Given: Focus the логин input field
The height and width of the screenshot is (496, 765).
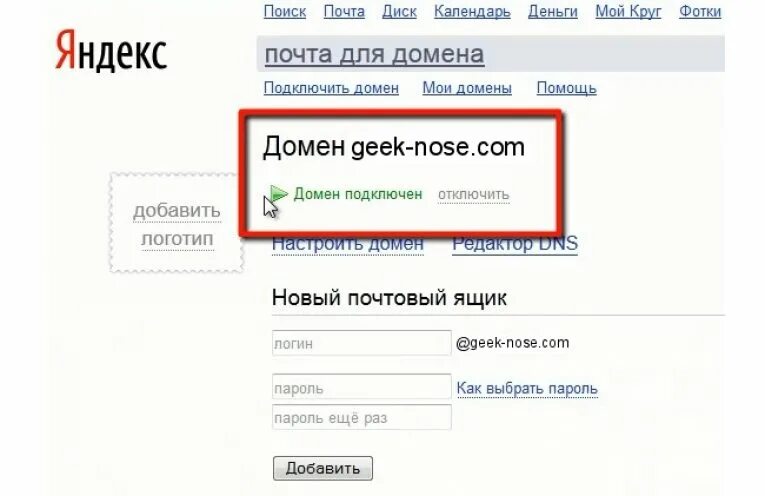Looking at the screenshot, I should click(x=362, y=343).
